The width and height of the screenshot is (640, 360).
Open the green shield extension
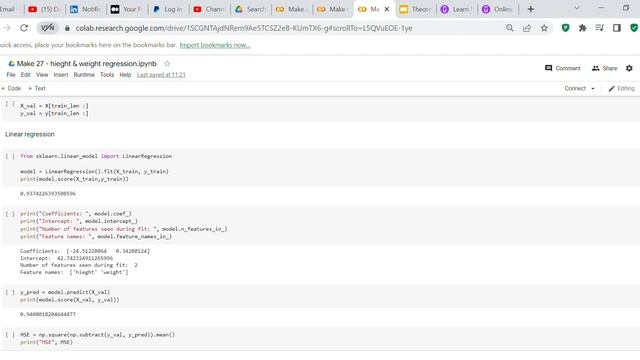click(565, 28)
